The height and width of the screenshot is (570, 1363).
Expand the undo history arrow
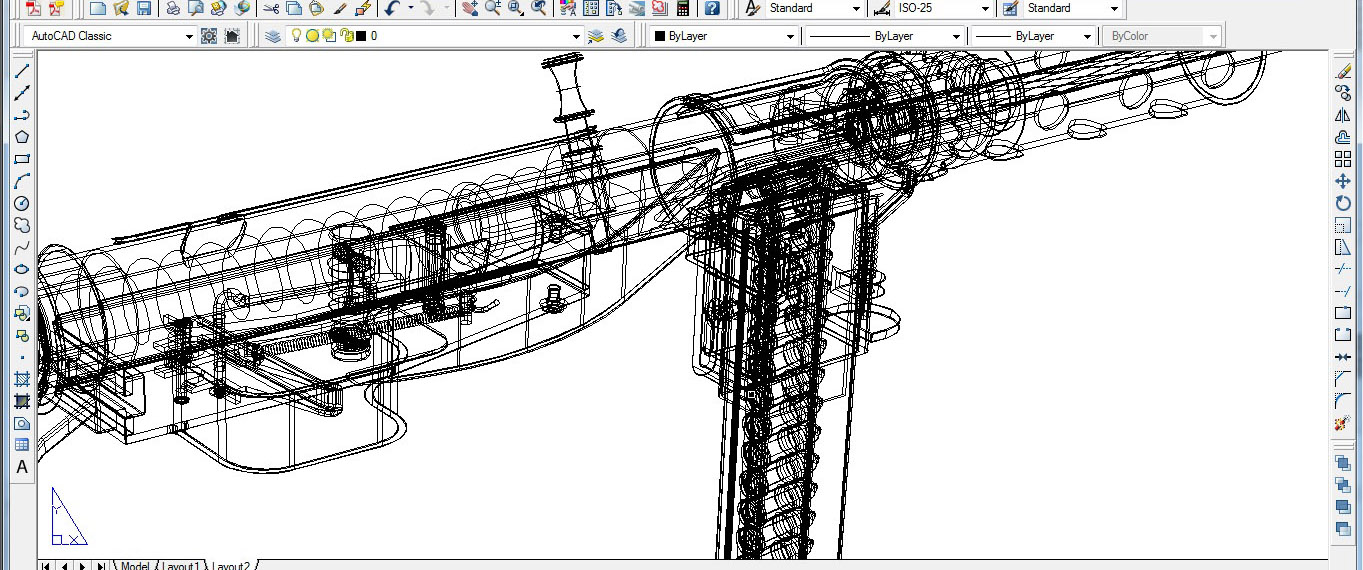[x=410, y=8]
